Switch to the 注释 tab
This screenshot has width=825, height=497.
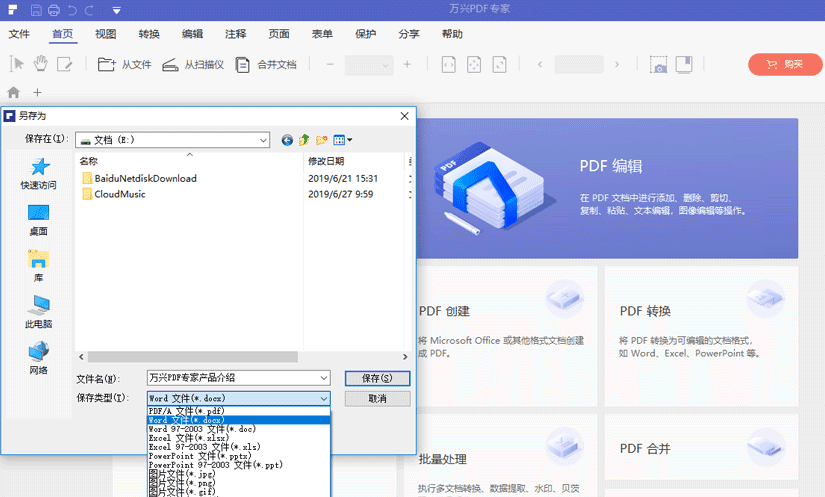coord(236,34)
